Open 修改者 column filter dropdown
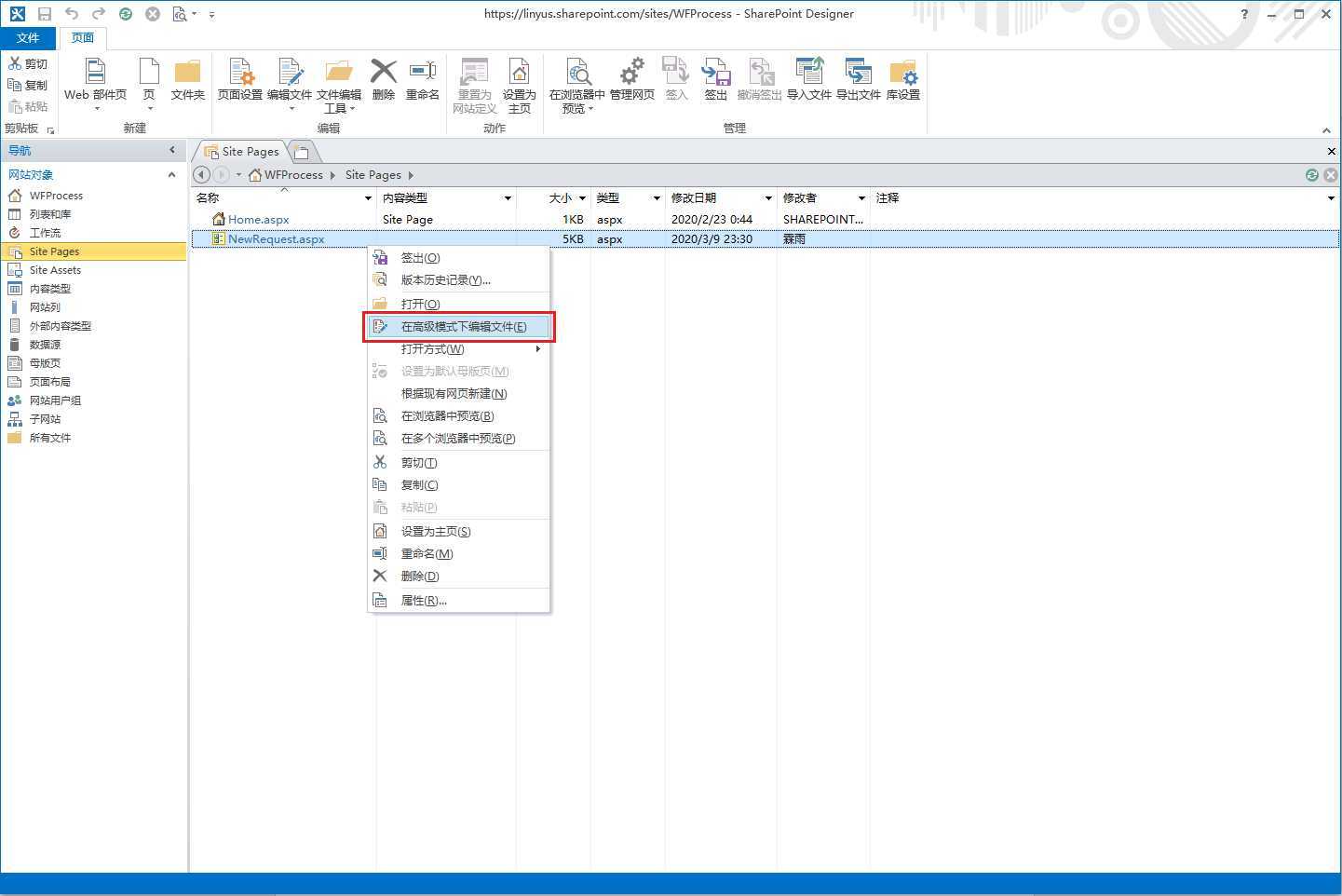1342x896 pixels. click(x=861, y=198)
